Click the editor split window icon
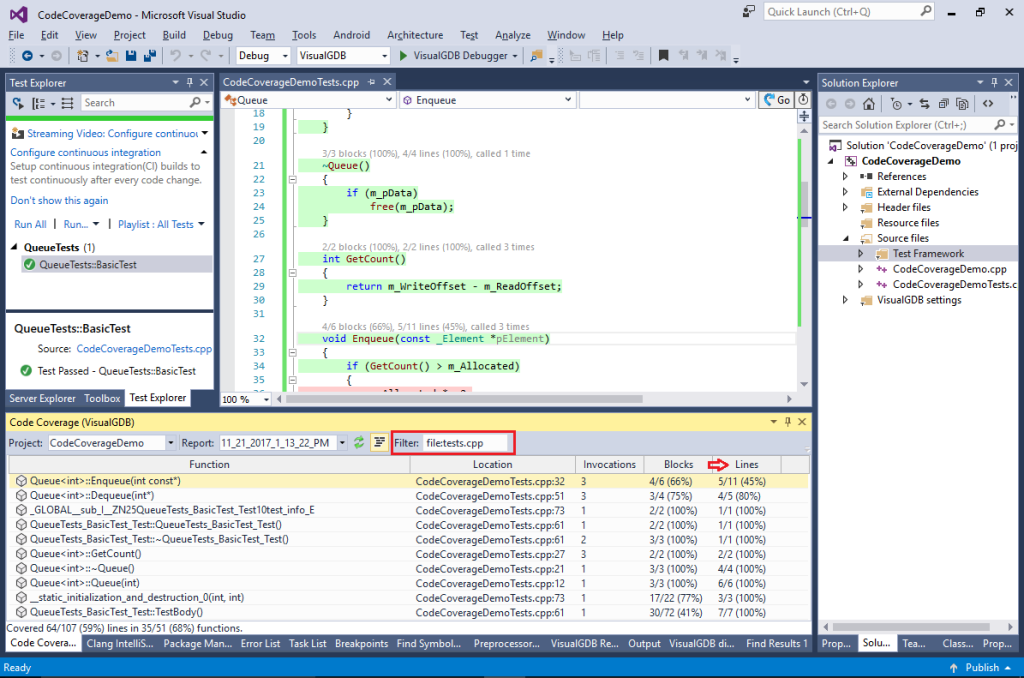The height and width of the screenshot is (678, 1024). (804, 116)
